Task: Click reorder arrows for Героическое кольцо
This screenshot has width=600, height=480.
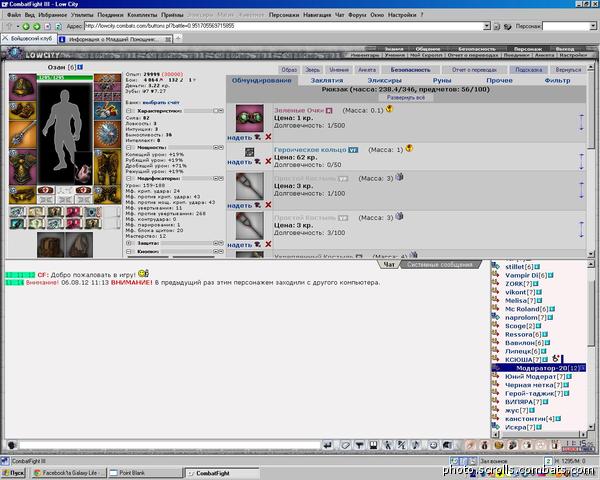Action: (581, 161)
